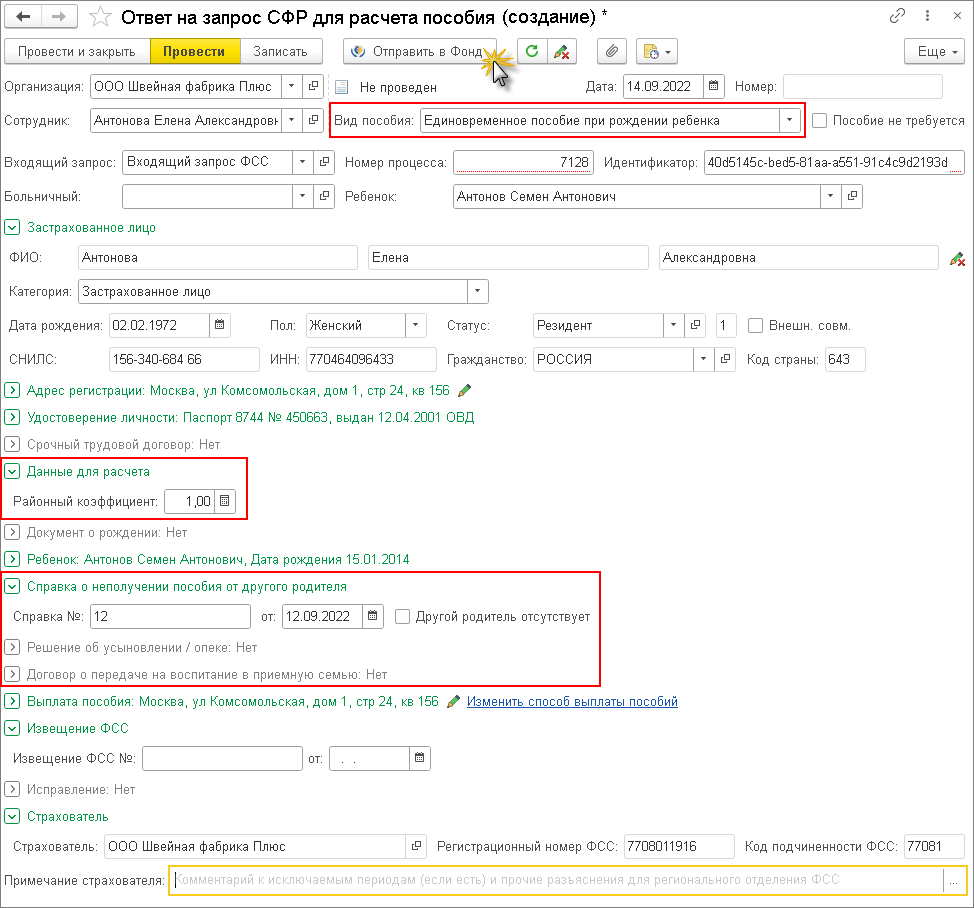Viewport: 974px width, 908px height.
Task: Open citizenship country via its open icon
Action: [725, 360]
